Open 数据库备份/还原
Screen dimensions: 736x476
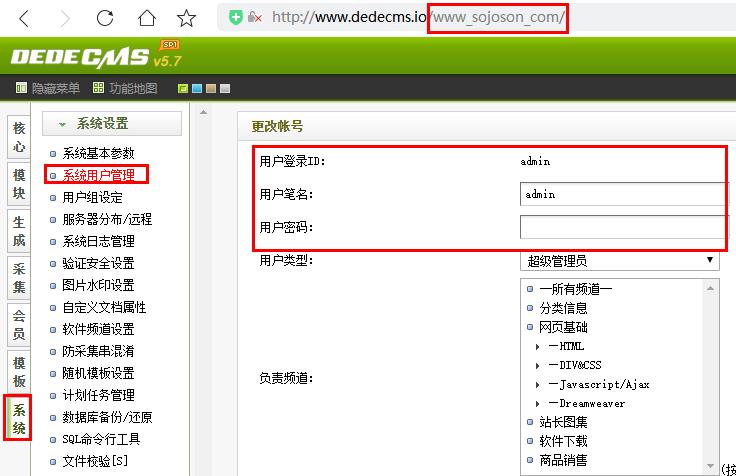click(107, 417)
